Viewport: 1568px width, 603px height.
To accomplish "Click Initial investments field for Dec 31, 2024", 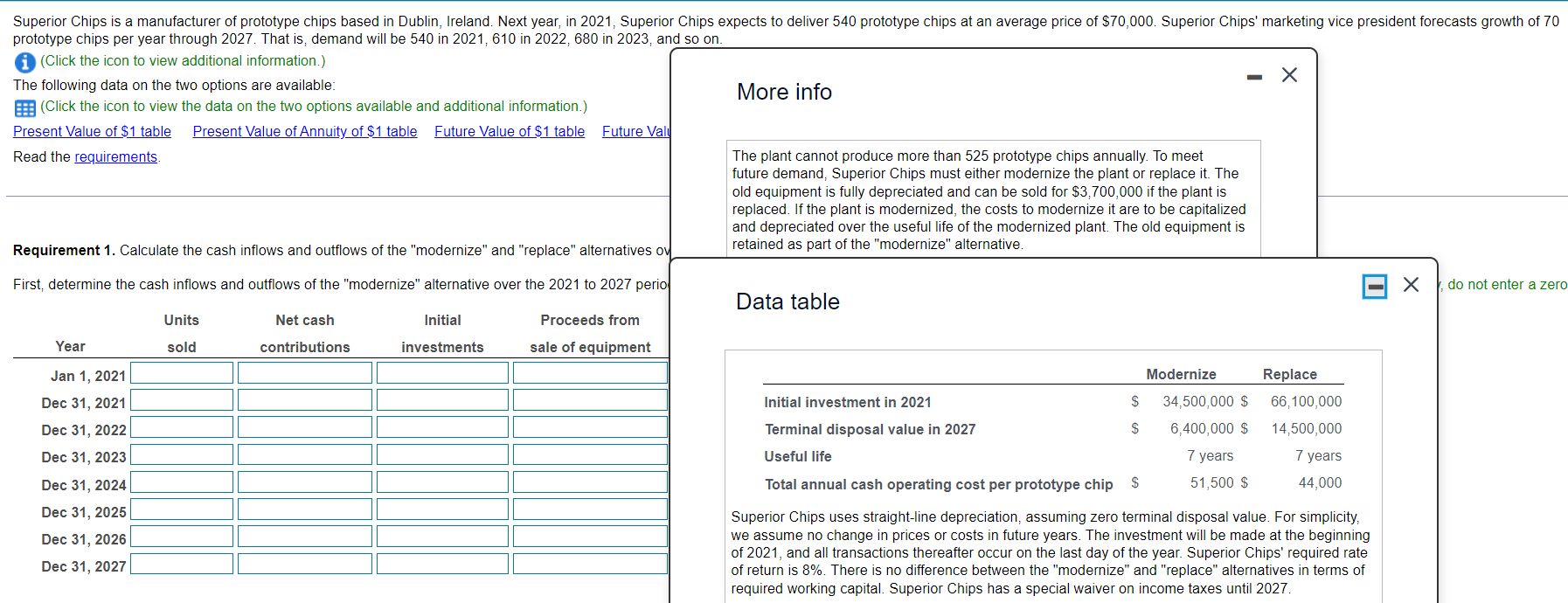I will (442, 482).
